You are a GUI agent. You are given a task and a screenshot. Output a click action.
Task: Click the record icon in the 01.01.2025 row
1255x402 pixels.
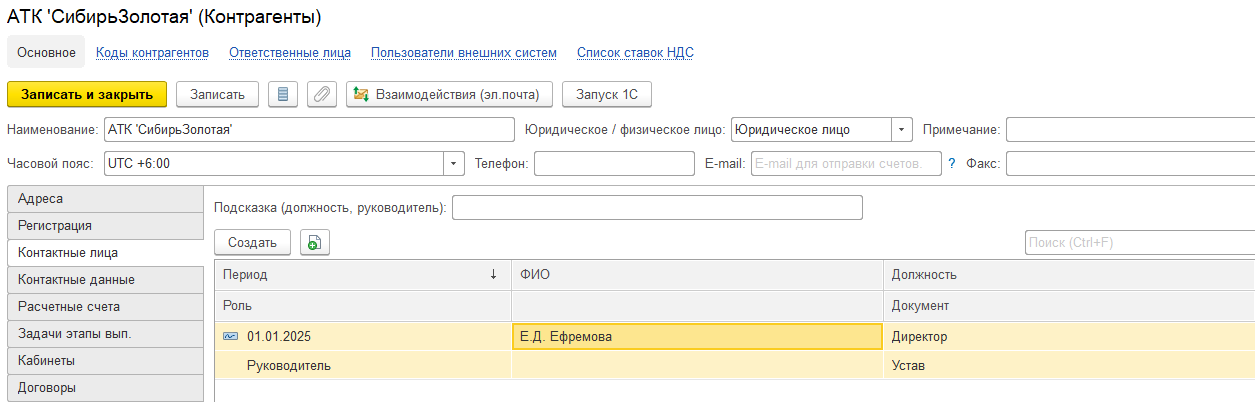click(x=231, y=337)
